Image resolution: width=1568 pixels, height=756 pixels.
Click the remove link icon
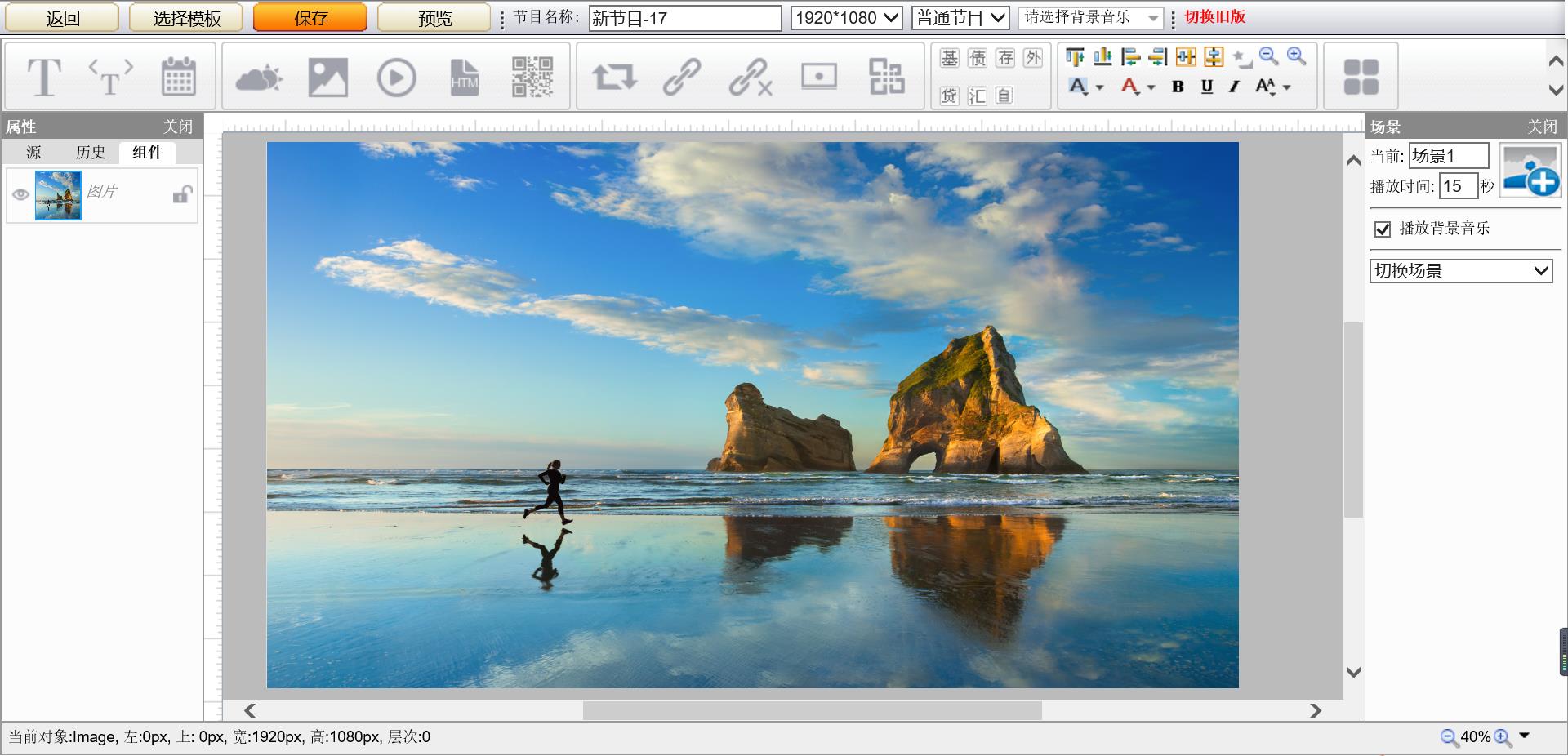[x=750, y=78]
